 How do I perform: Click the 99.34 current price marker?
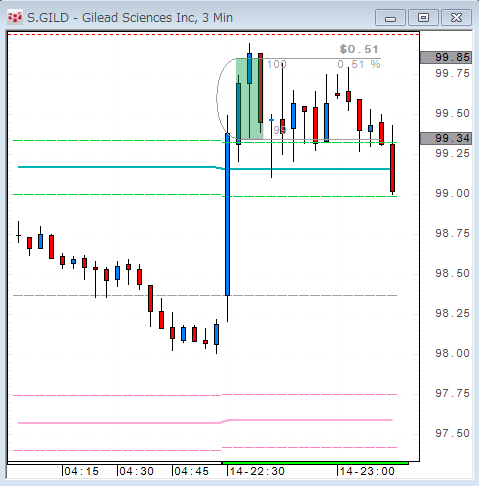tap(446, 138)
